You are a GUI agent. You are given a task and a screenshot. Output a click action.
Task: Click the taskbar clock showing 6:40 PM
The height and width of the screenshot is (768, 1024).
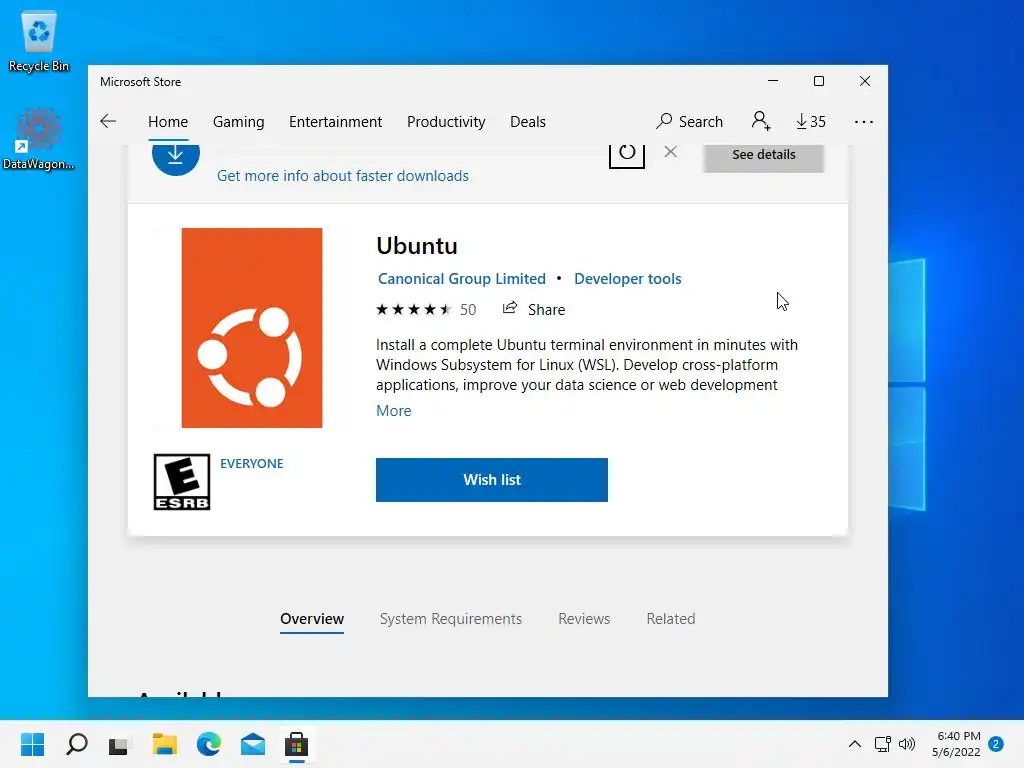click(x=956, y=744)
